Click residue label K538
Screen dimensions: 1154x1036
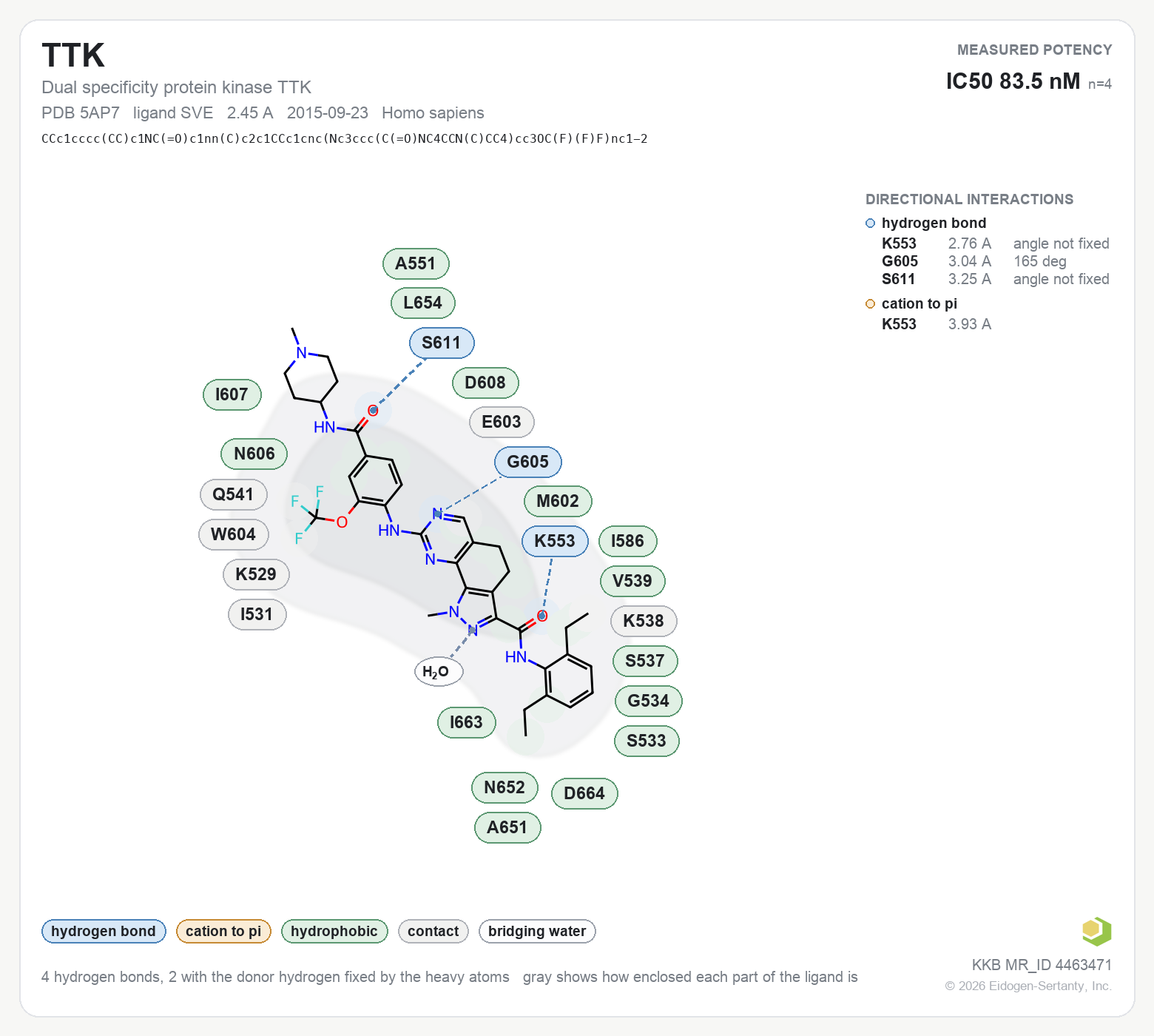pos(644,621)
